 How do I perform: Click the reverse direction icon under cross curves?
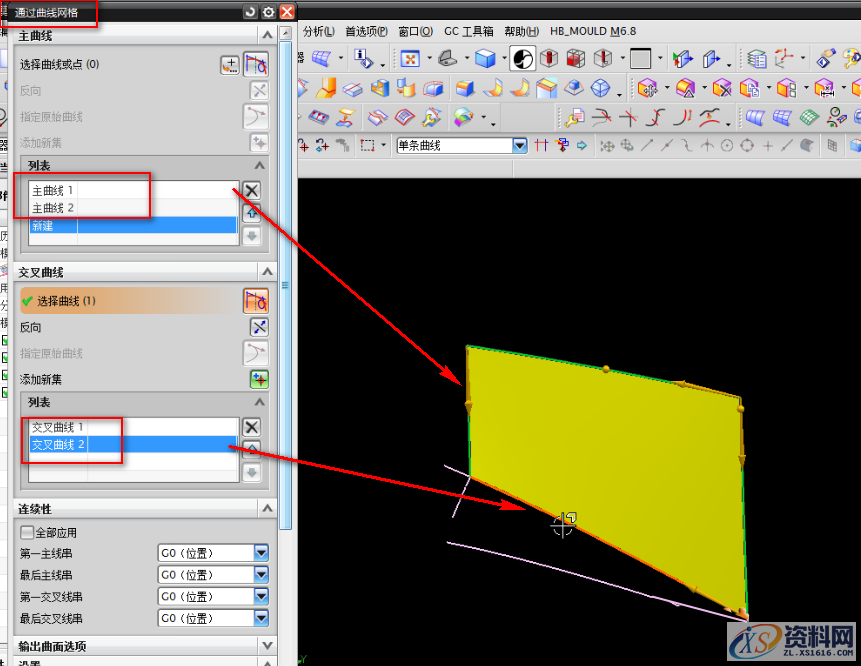(259, 327)
